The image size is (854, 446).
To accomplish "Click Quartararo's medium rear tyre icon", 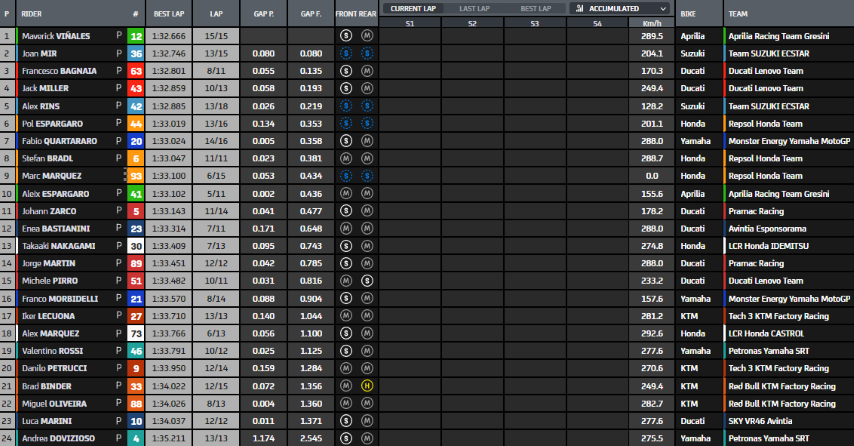I will (x=367, y=141).
